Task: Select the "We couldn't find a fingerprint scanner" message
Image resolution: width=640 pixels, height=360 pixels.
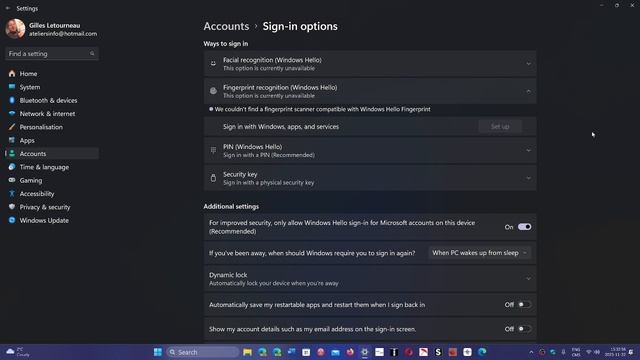Action: point(322,109)
